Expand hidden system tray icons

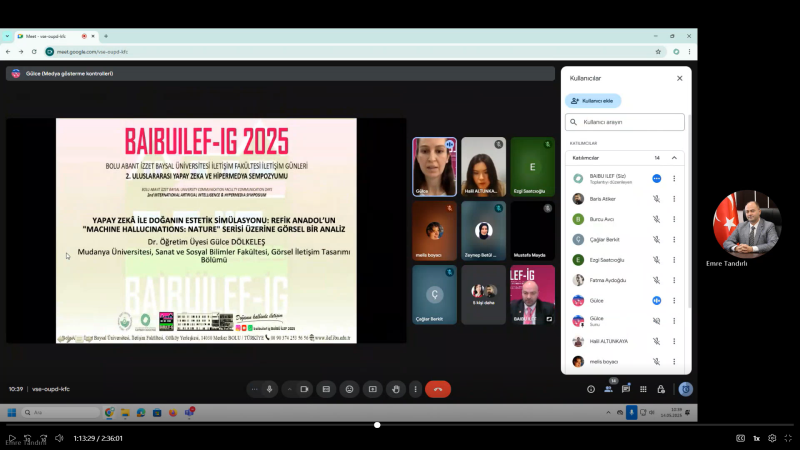click(608, 412)
